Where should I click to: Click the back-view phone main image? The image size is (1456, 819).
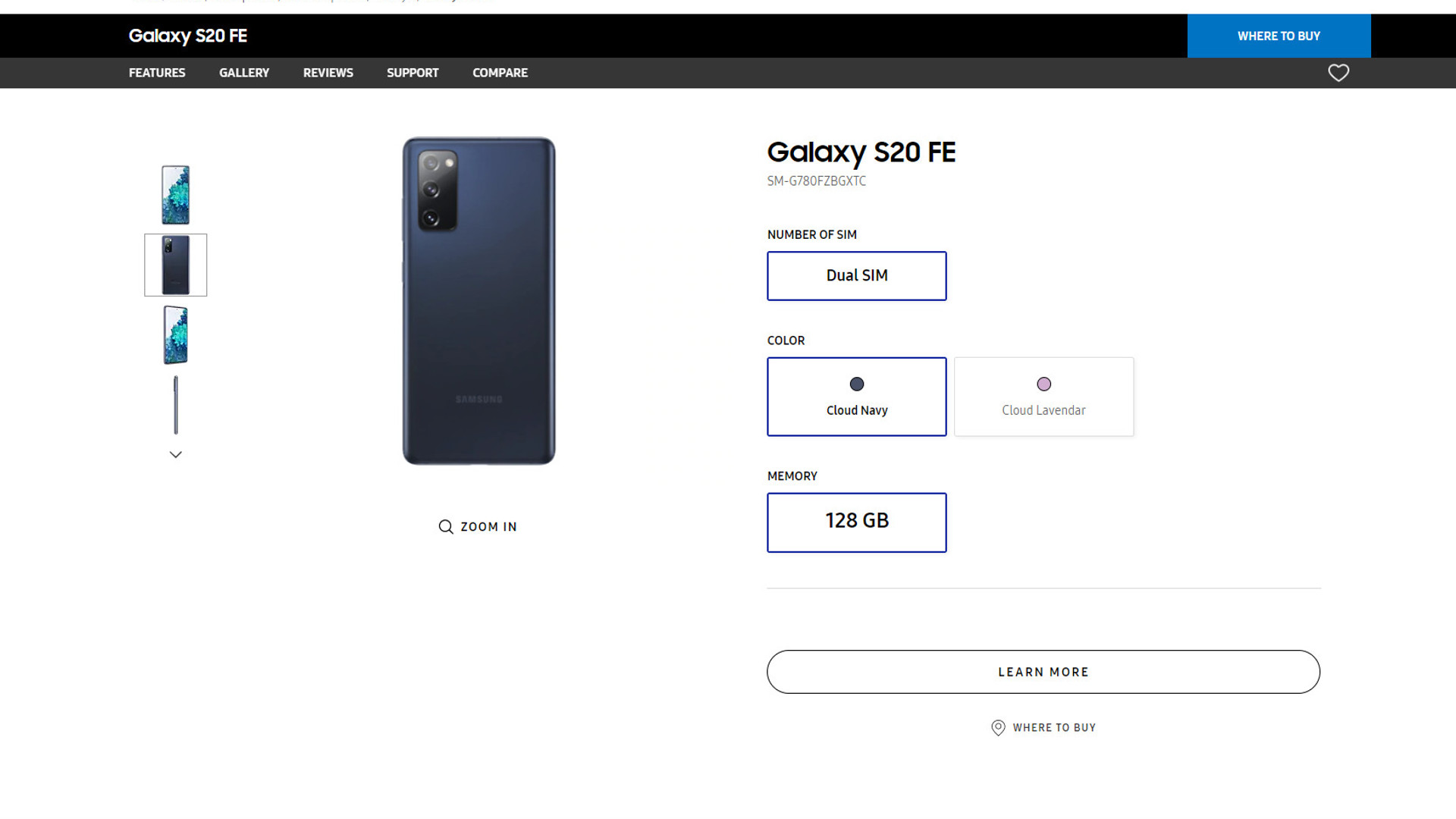pos(478,300)
